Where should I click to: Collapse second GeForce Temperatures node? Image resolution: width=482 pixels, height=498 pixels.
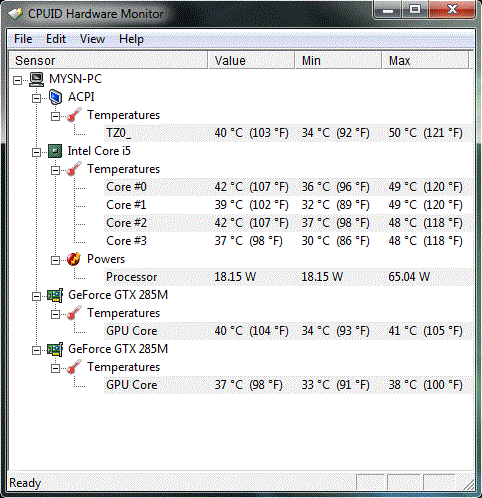point(55,368)
